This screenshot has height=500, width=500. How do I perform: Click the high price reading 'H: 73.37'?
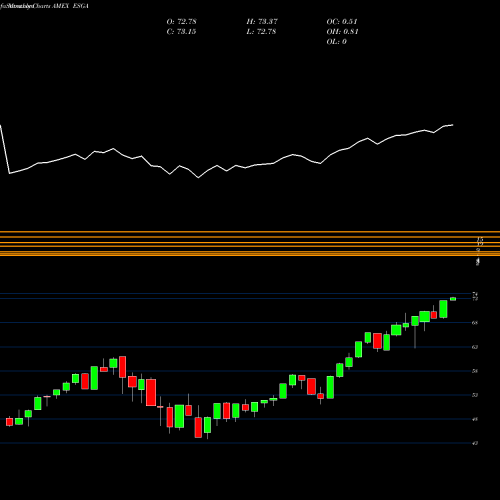point(262,22)
